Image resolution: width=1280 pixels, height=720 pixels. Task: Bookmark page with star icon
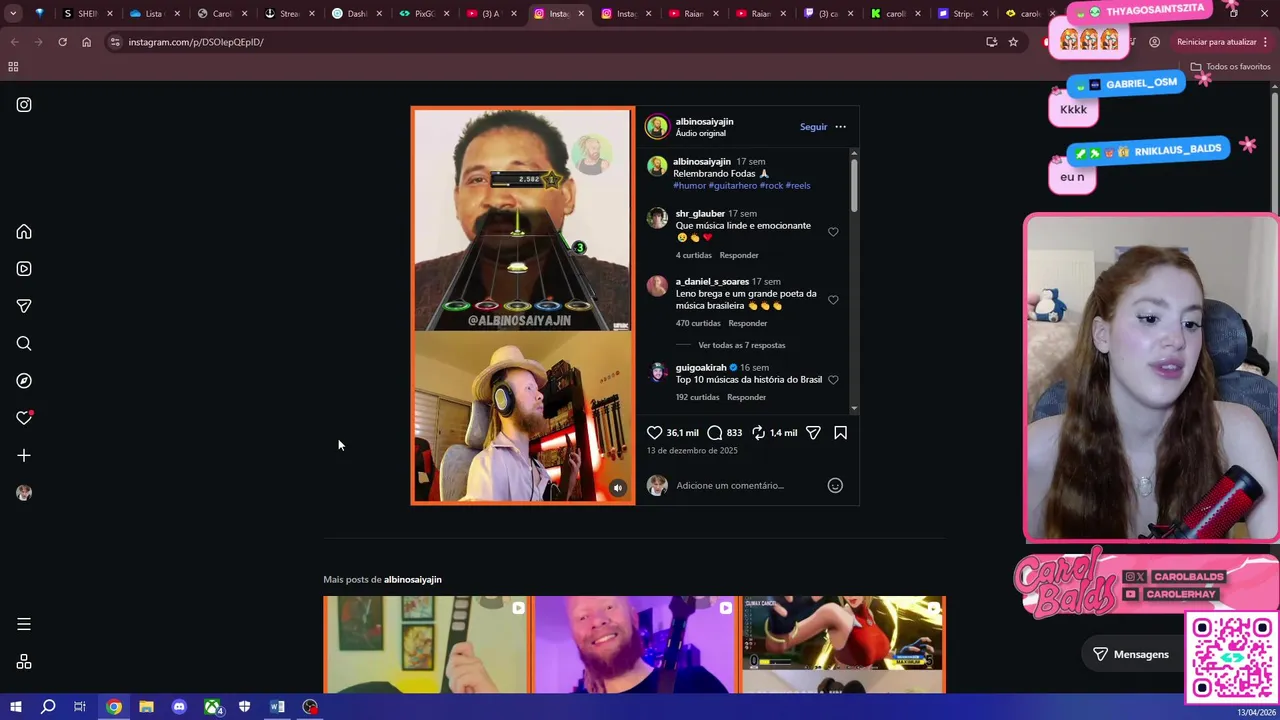(1013, 42)
